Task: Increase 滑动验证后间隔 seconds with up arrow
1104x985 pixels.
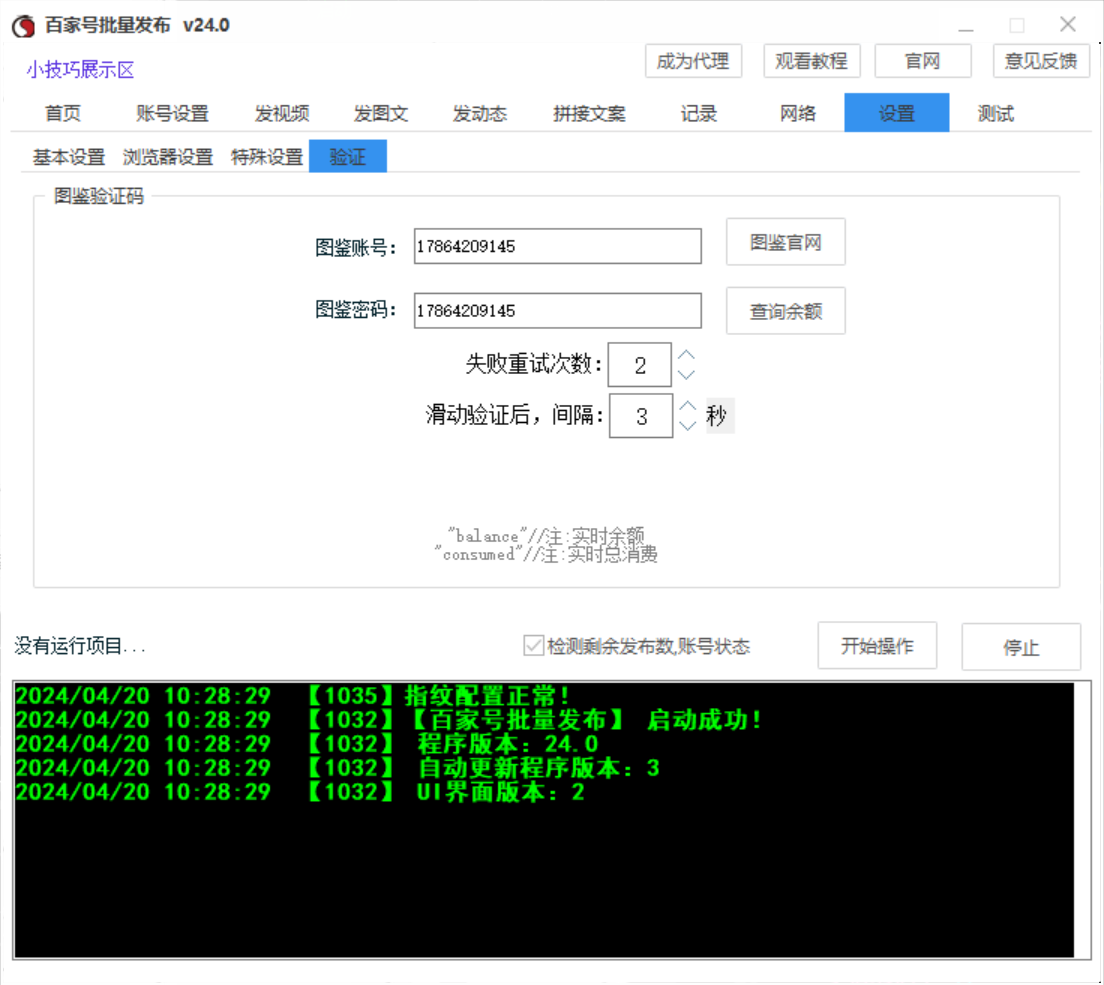Action: (x=688, y=406)
